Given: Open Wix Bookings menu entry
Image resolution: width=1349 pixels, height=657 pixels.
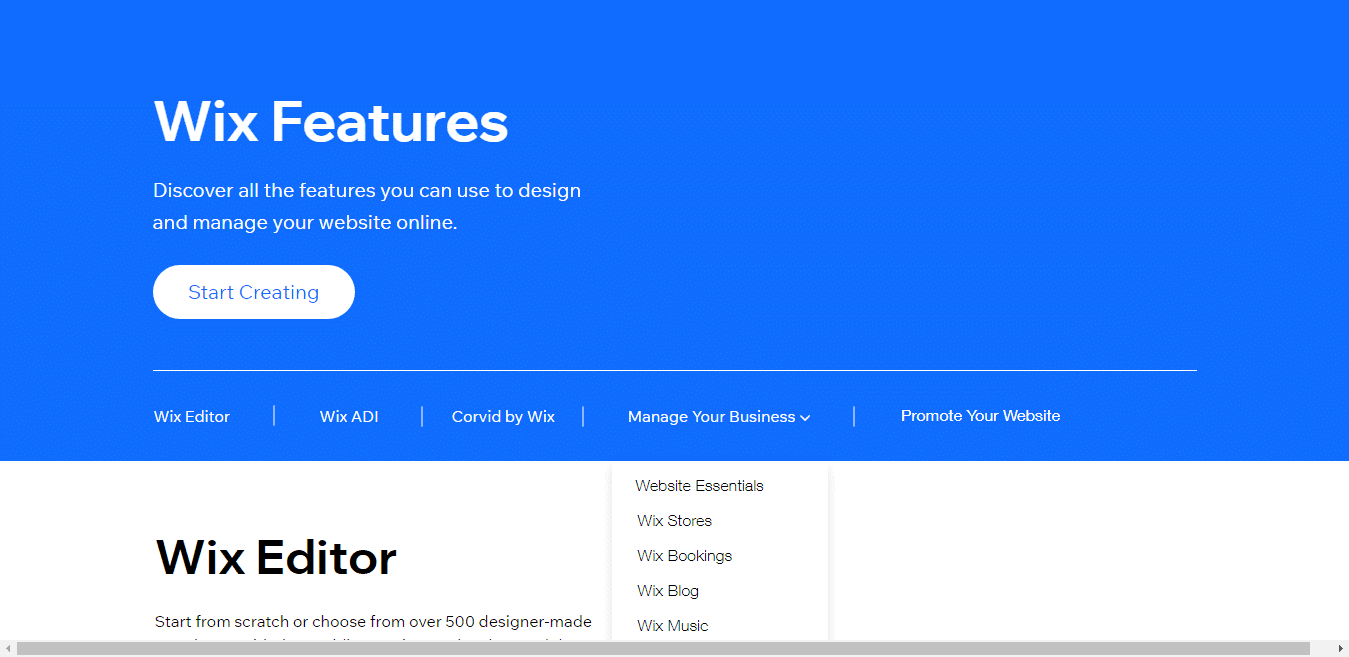Looking at the screenshot, I should pos(685,556).
